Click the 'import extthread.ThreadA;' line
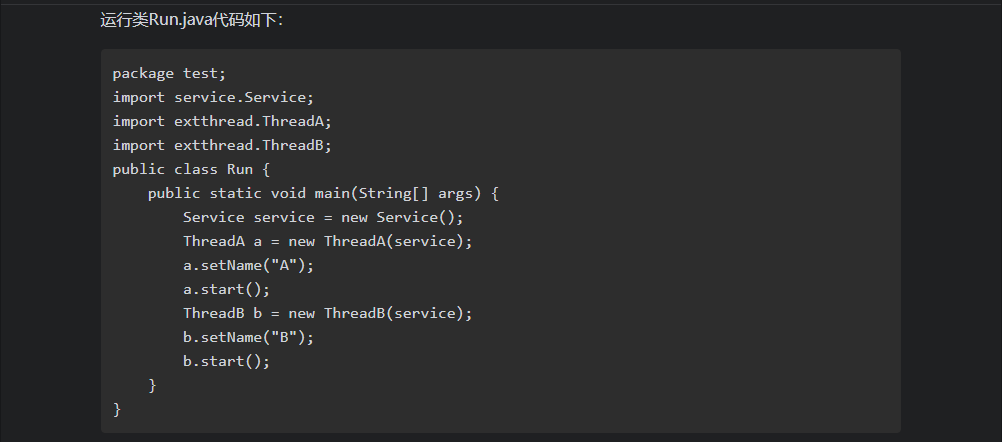Screen dimensions: 1002x442 (x=222, y=121)
